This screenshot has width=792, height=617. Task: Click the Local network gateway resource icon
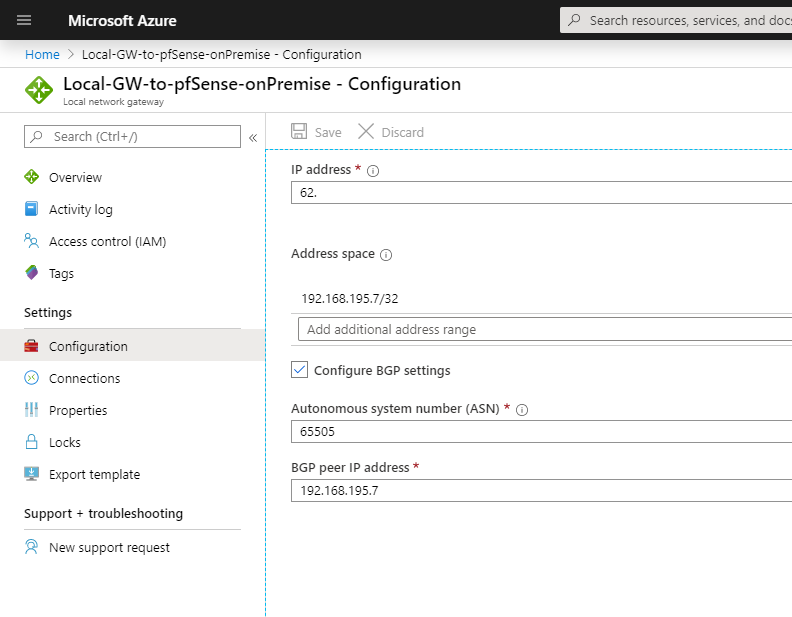39,90
